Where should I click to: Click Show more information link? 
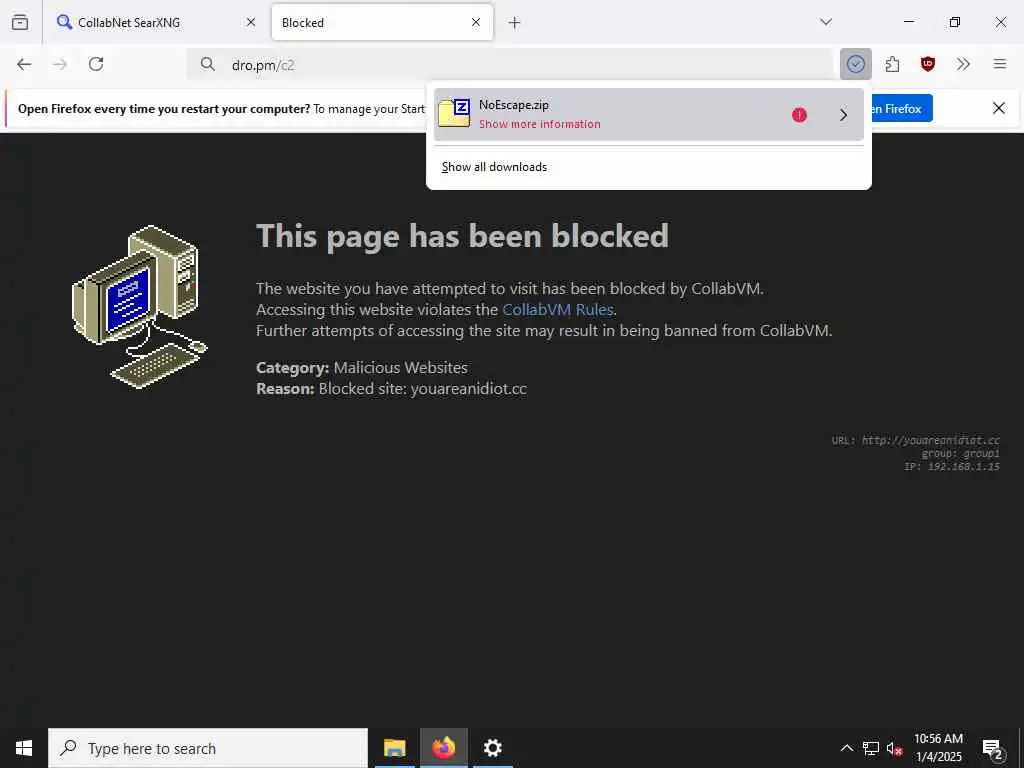[539, 124]
